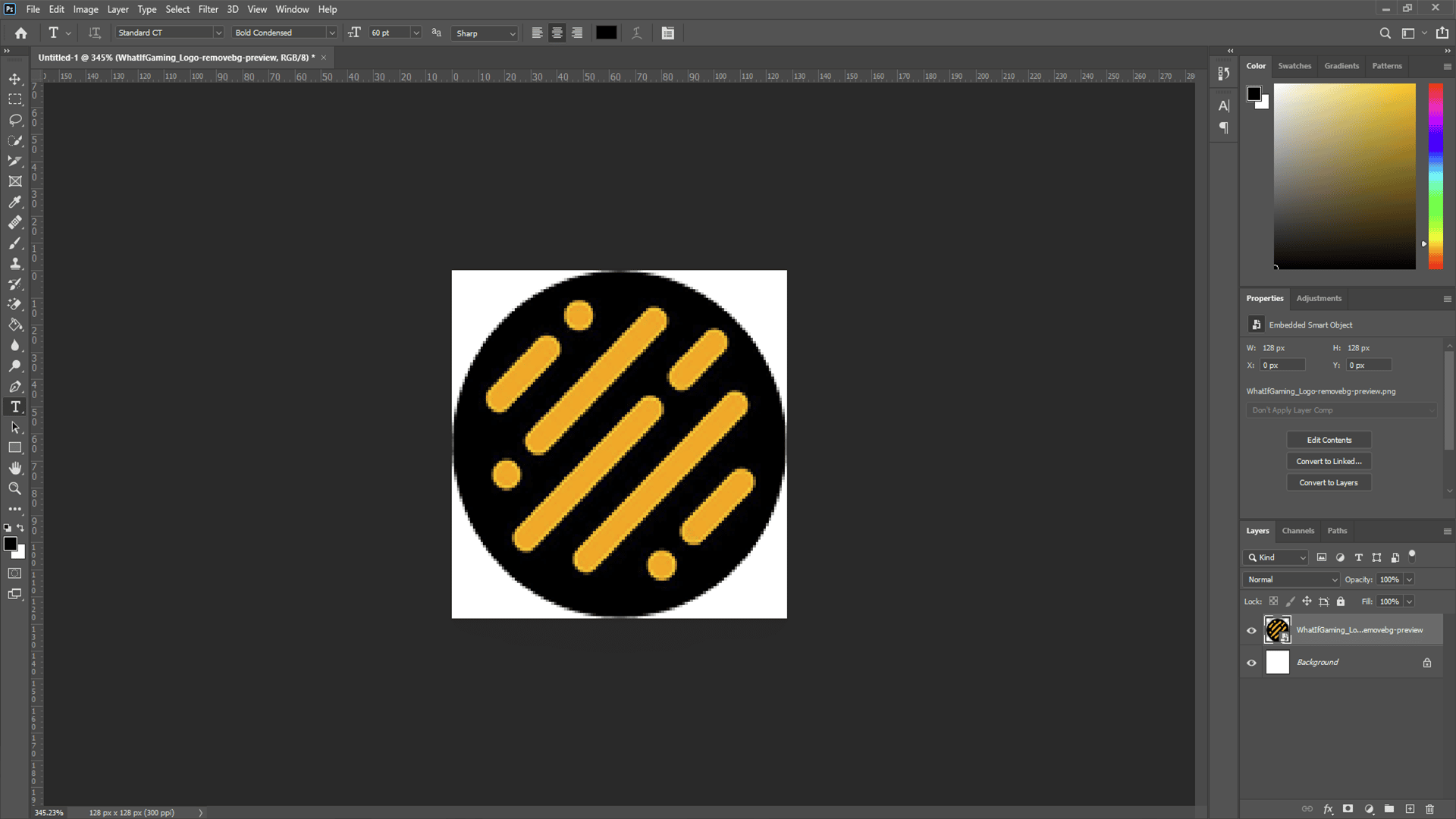Image resolution: width=1456 pixels, height=819 pixels.
Task: Select the Zoom tool
Action: [15, 488]
